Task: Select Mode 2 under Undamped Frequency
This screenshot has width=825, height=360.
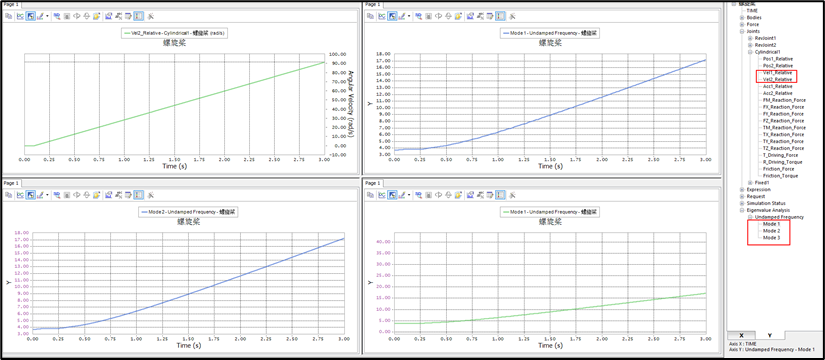Action: [x=771, y=231]
